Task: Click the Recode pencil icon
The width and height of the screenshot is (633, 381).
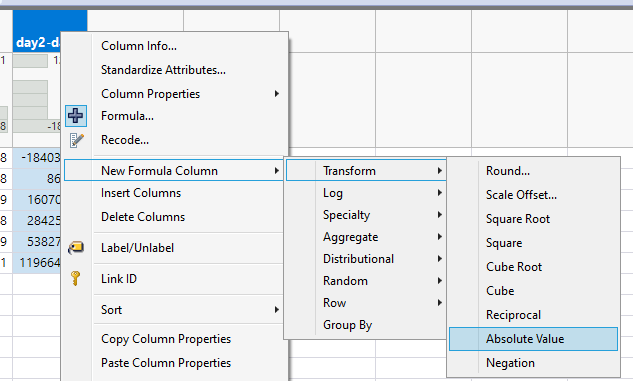Action: point(76,140)
